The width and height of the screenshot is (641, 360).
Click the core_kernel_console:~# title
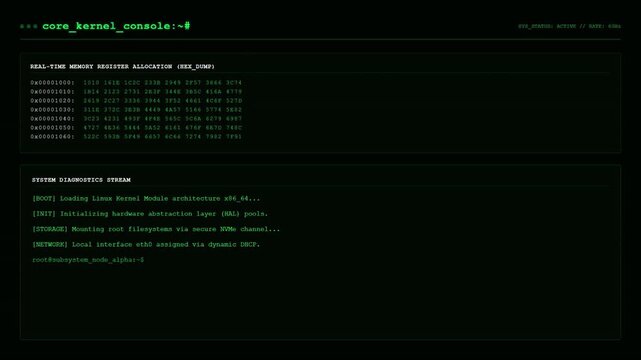tap(116, 26)
